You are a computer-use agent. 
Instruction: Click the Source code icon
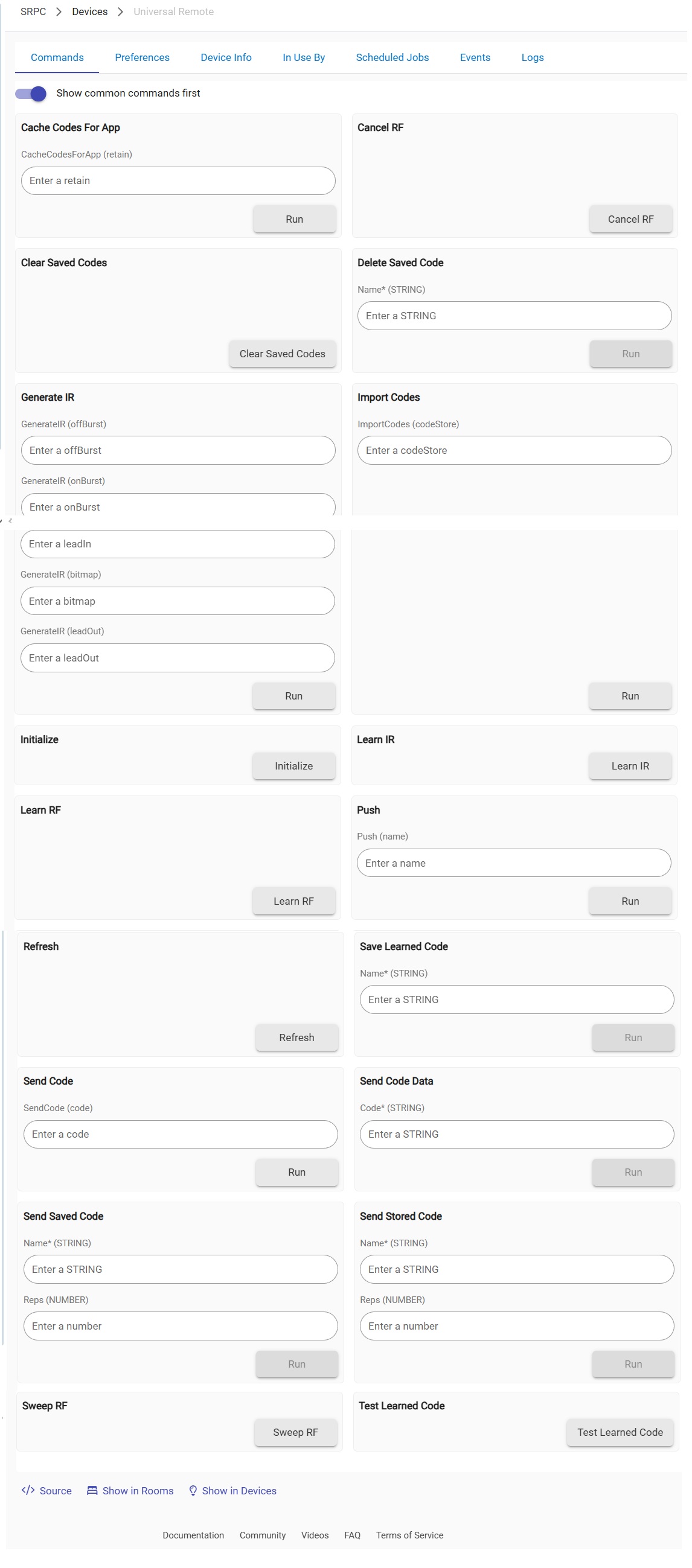pyautogui.click(x=27, y=1490)
